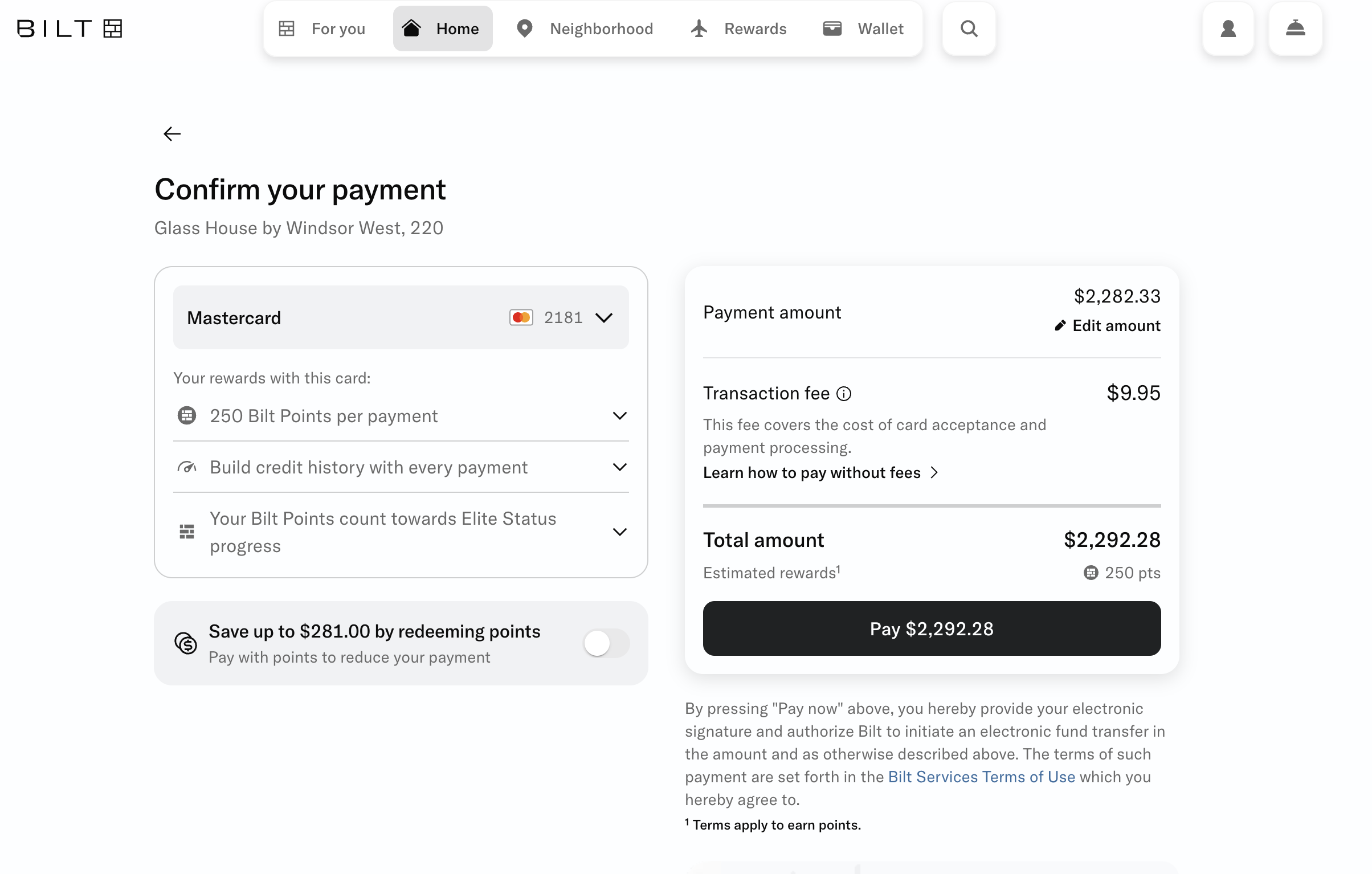Open search with the magnifier icon

tap(968, 28)
